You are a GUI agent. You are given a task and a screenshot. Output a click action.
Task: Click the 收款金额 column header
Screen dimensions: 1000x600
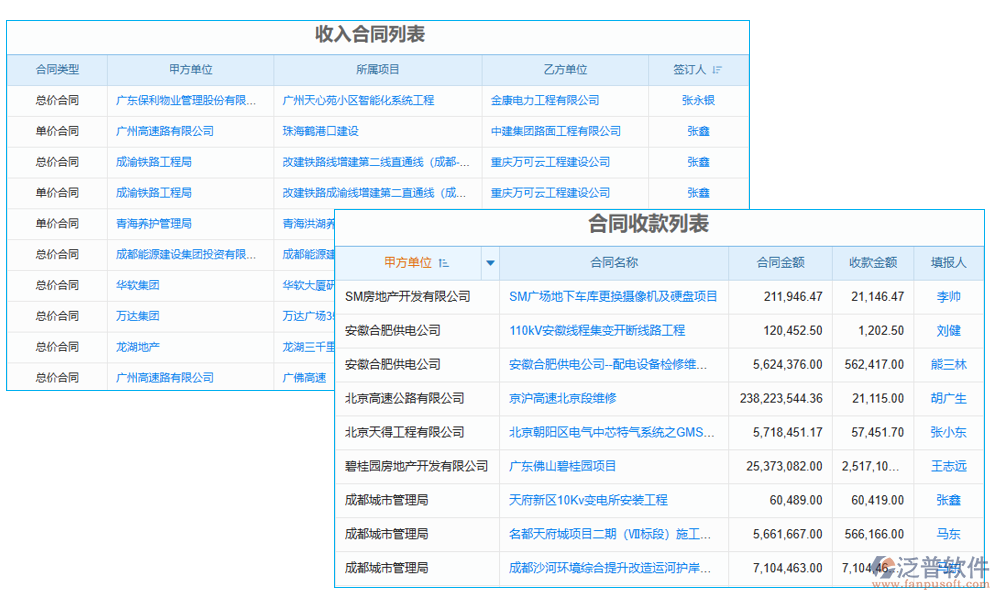(x=872, y=262)
